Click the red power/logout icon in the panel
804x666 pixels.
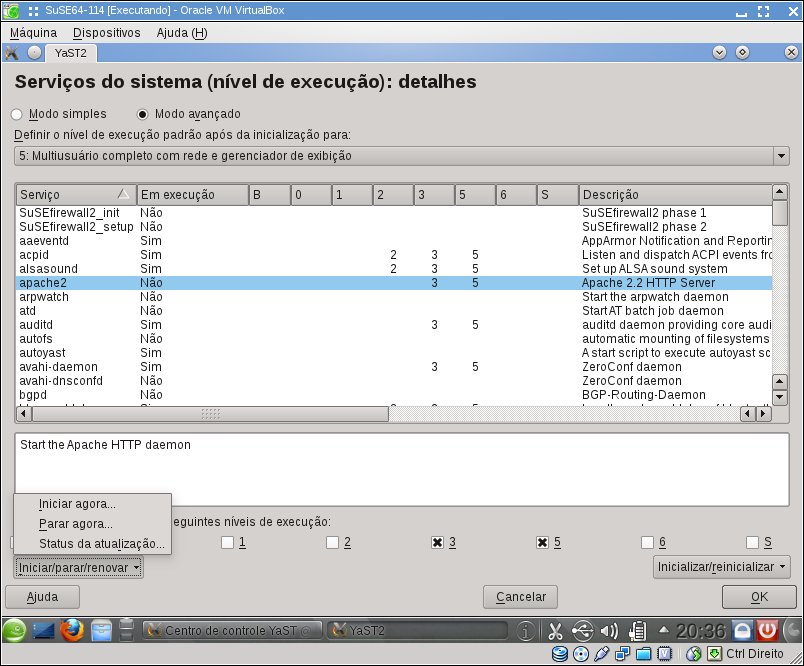tap(768, 630)
